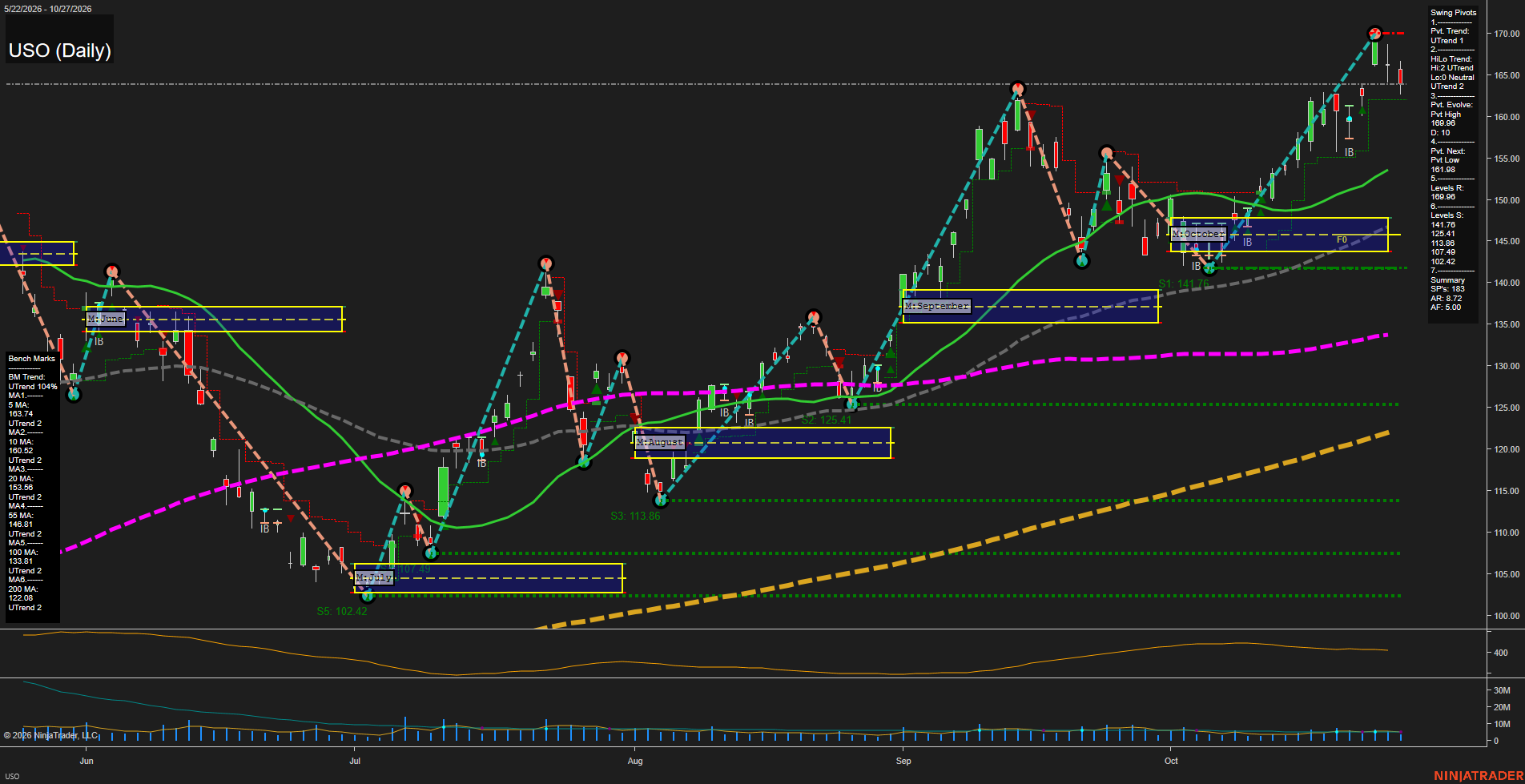
Task: Select the date range text 5/22/2026 - 10/27/2026
Action: pos(48,9)
